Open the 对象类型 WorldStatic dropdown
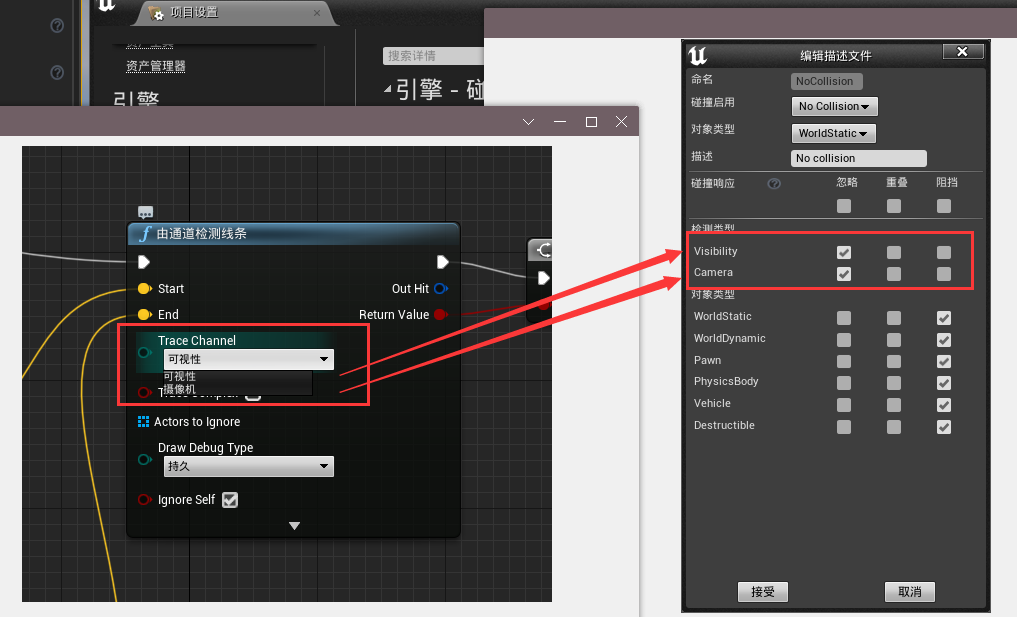Viewport: 1017px width, 617px height. click(833, 133)
